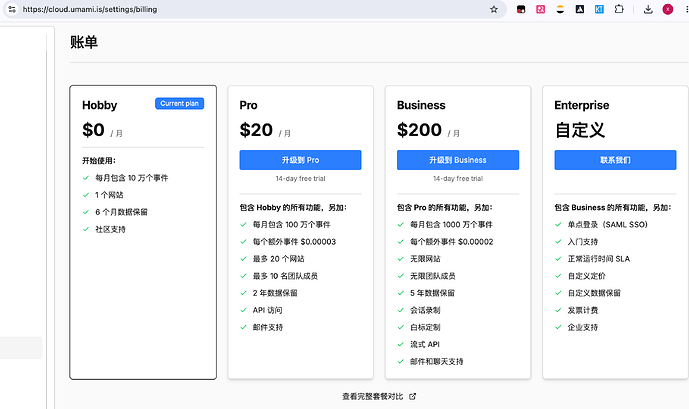The height and width of the screenshot is (409, 689).
Task: Click the 2 年数据保留 feature
Action: point(275,293)
